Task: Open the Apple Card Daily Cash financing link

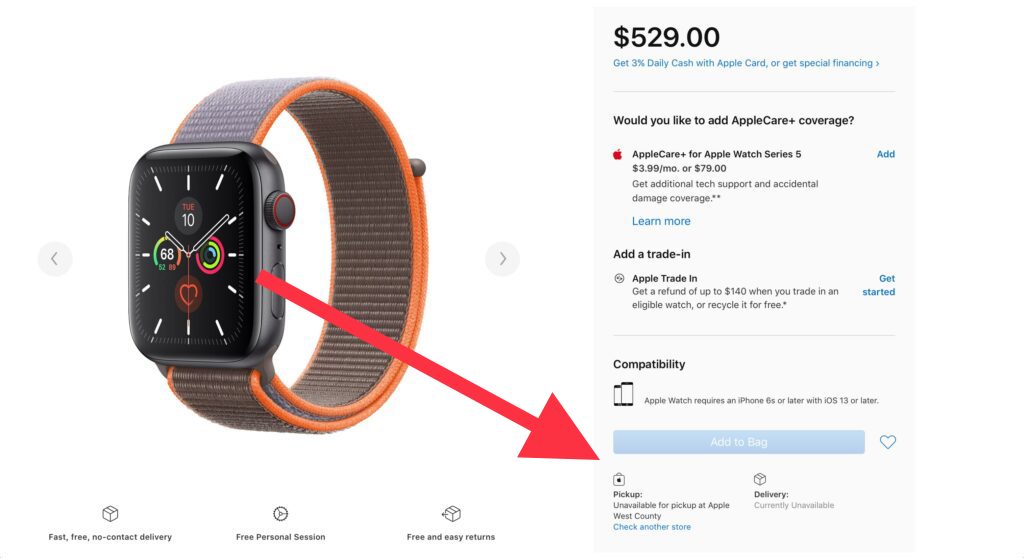Action: tap(746, 63)
